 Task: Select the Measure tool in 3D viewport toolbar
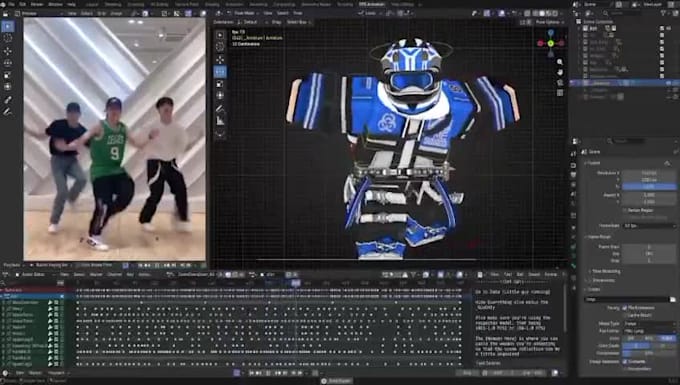tap(220, 121)
